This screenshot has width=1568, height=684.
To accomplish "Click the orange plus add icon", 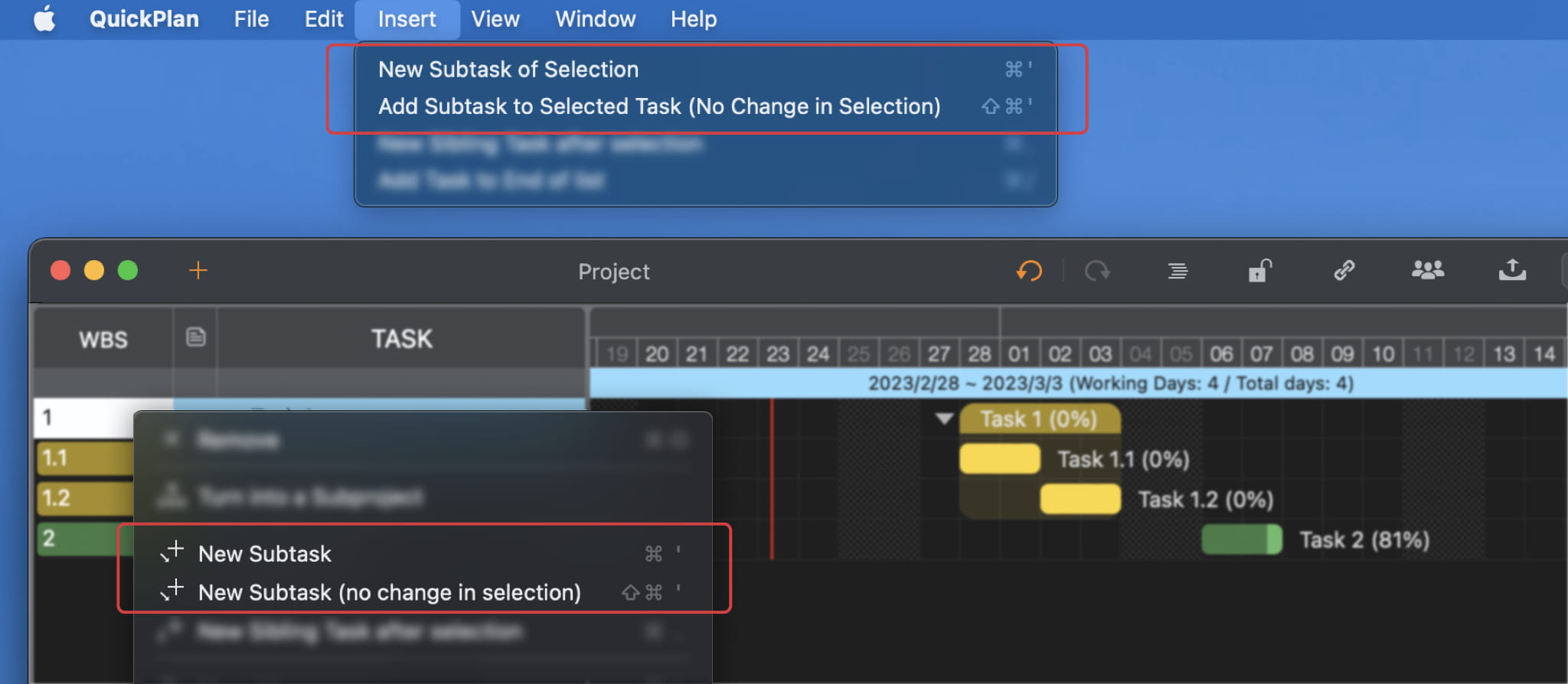I will (x=198, y=270).
